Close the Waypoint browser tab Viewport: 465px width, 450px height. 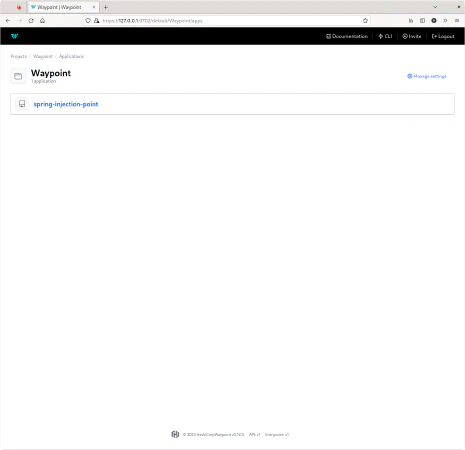(94, 7)
